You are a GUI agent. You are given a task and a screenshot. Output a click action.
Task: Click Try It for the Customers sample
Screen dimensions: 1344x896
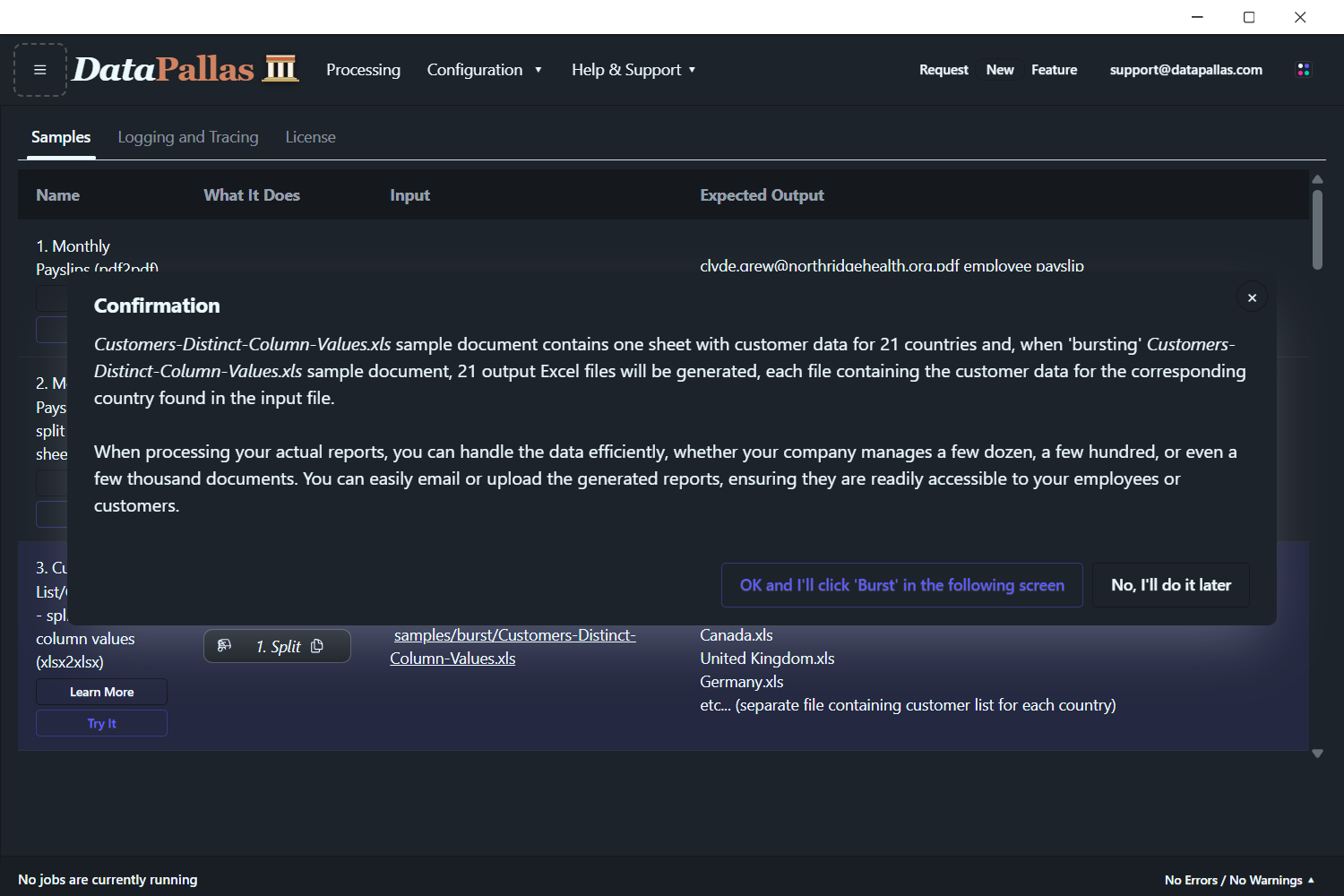[101, 723]
